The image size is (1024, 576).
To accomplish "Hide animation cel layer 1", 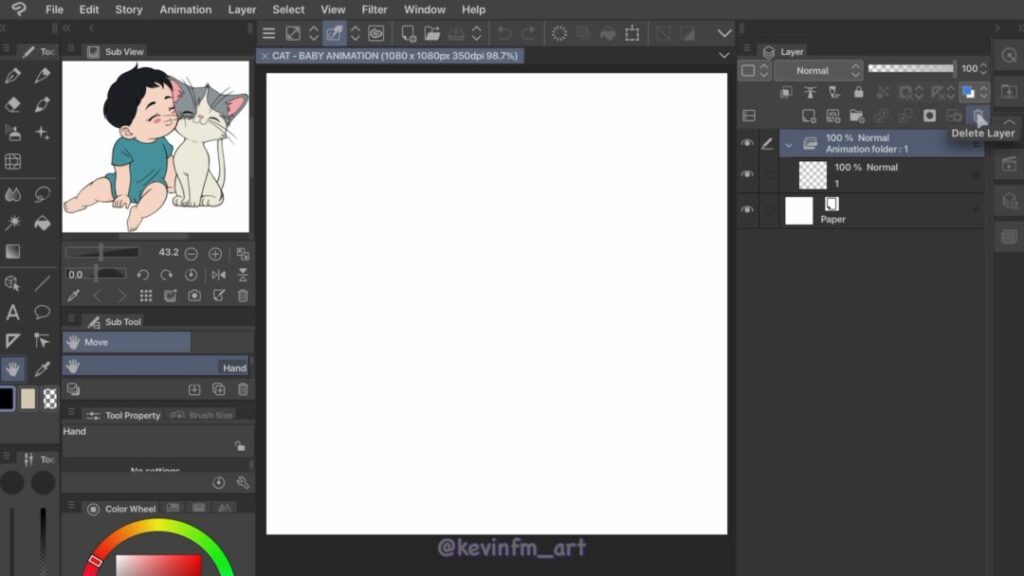I will point(747,175).
